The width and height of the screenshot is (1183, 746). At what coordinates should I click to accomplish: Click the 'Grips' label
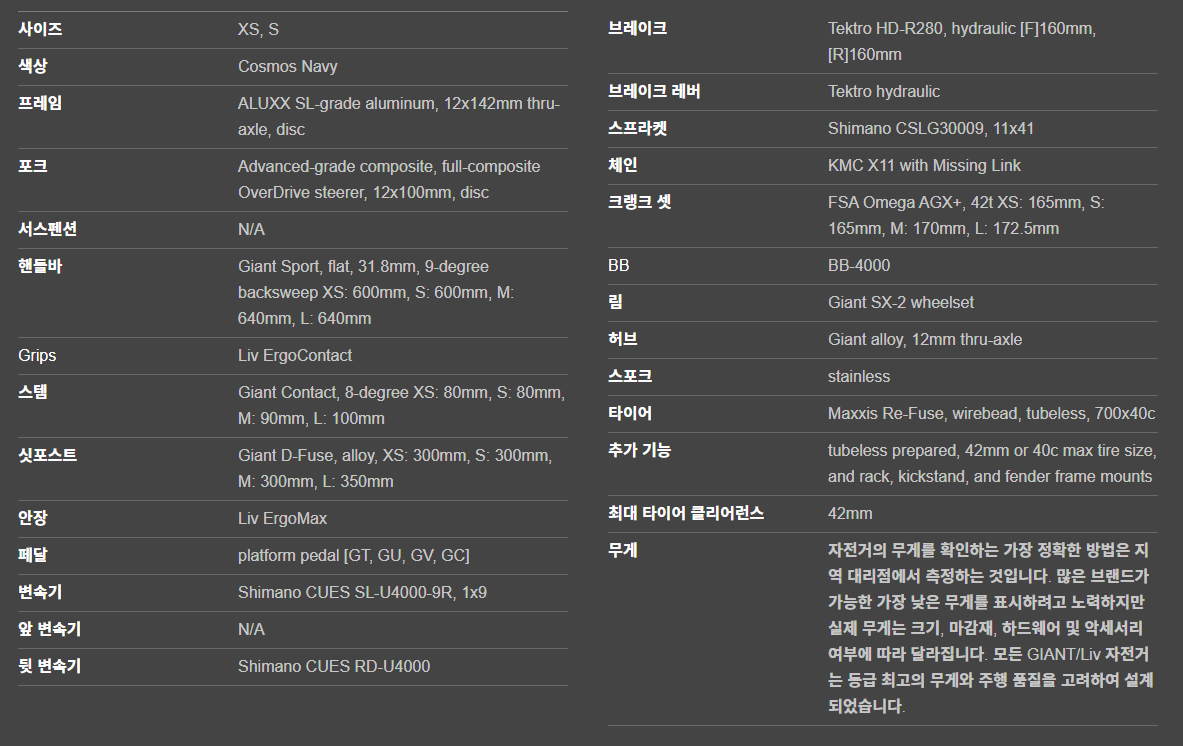pos(37,355)
